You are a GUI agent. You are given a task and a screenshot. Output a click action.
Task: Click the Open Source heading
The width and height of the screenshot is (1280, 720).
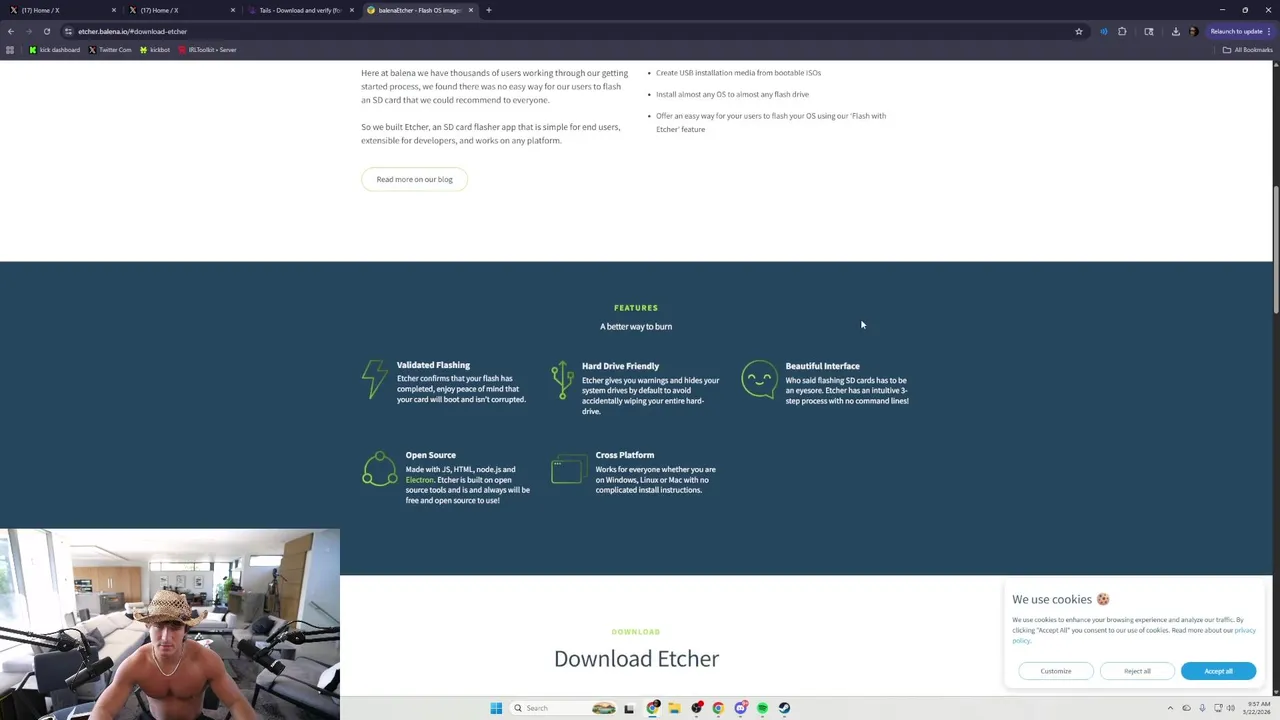click(430, 455)
